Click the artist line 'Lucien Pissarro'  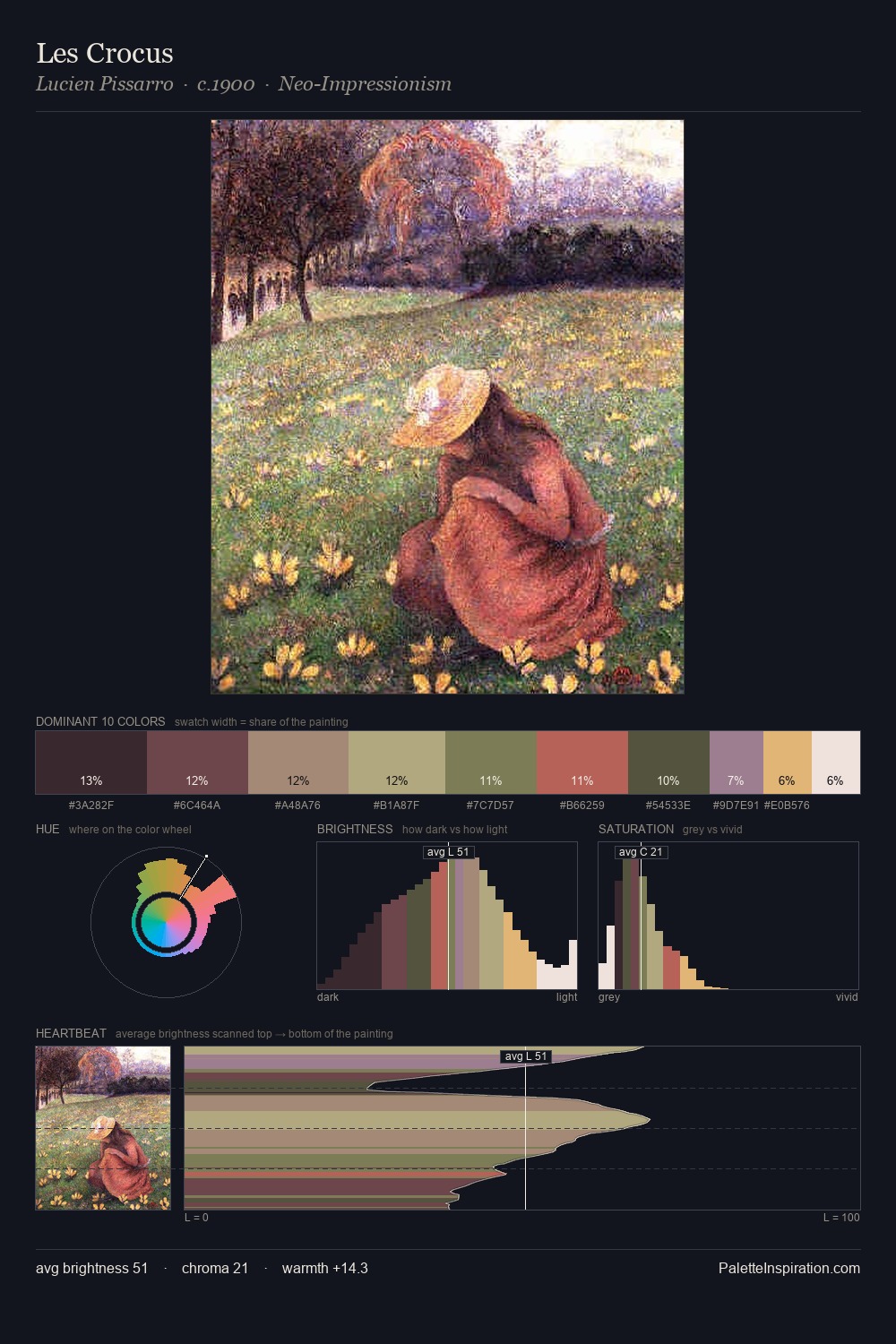tap(105, 84)
